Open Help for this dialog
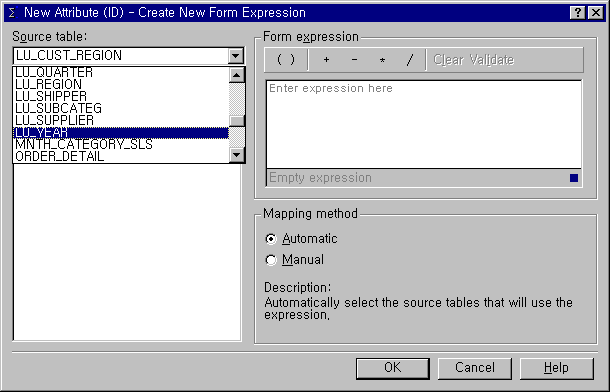This screenshot has height=392, width=610. click(557, 368)
